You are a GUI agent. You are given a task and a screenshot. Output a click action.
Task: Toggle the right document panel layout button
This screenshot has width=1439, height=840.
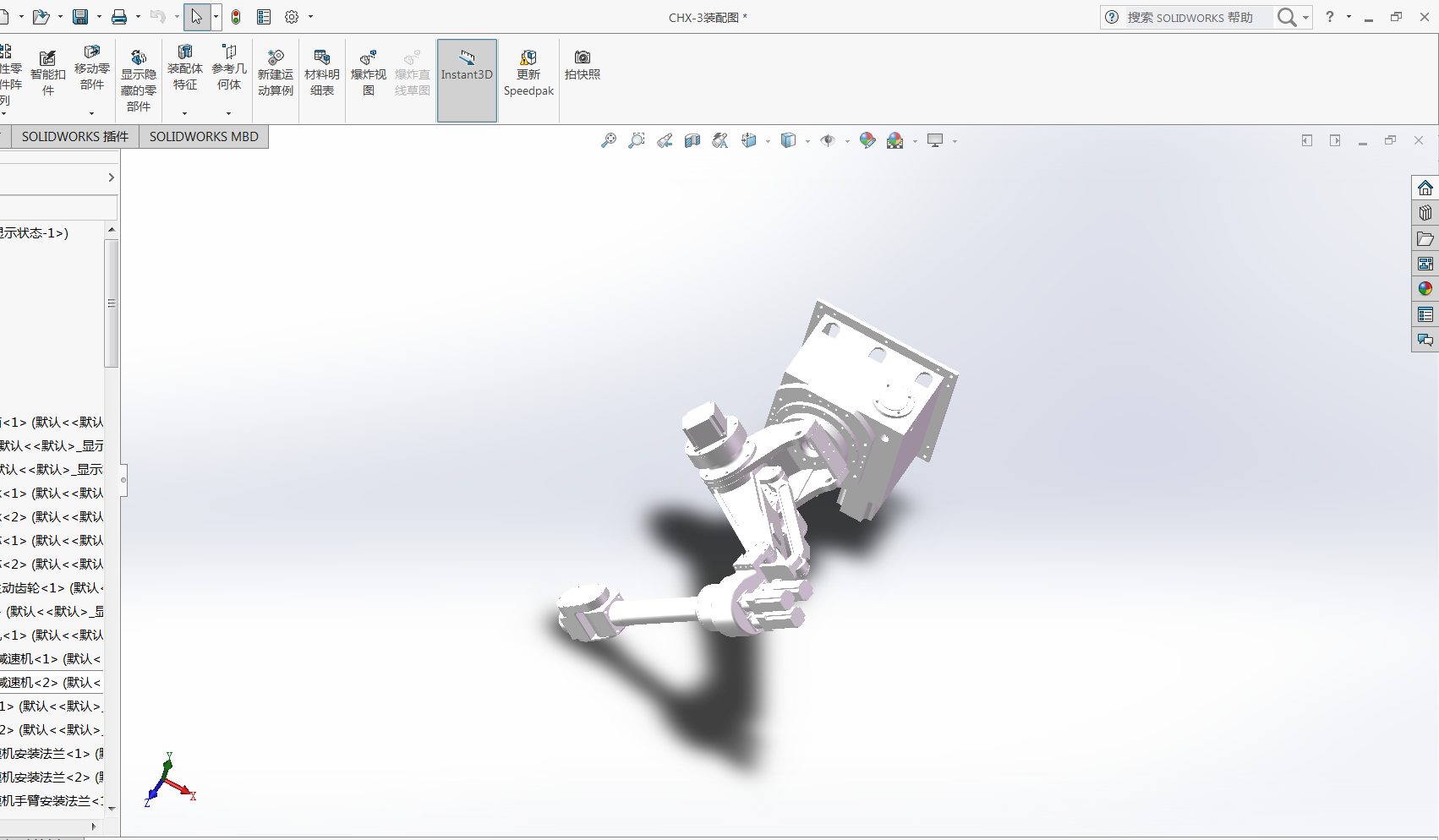tap(1335, 140)
